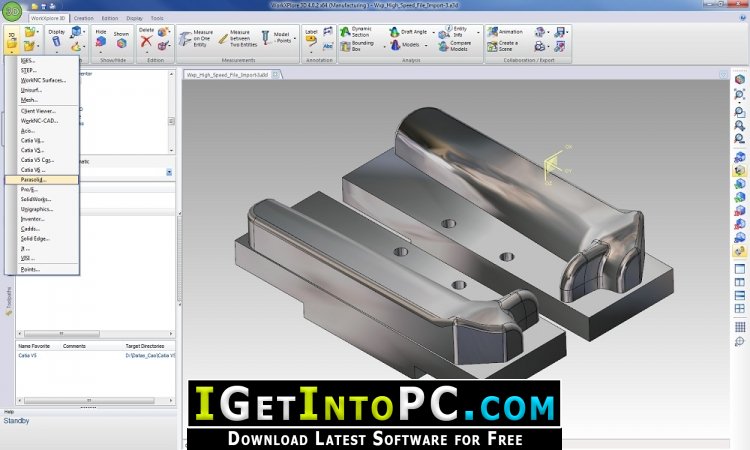Click the Name Favorite column header
Viewport: 750px width, 450px height.
tap(34, 346)
